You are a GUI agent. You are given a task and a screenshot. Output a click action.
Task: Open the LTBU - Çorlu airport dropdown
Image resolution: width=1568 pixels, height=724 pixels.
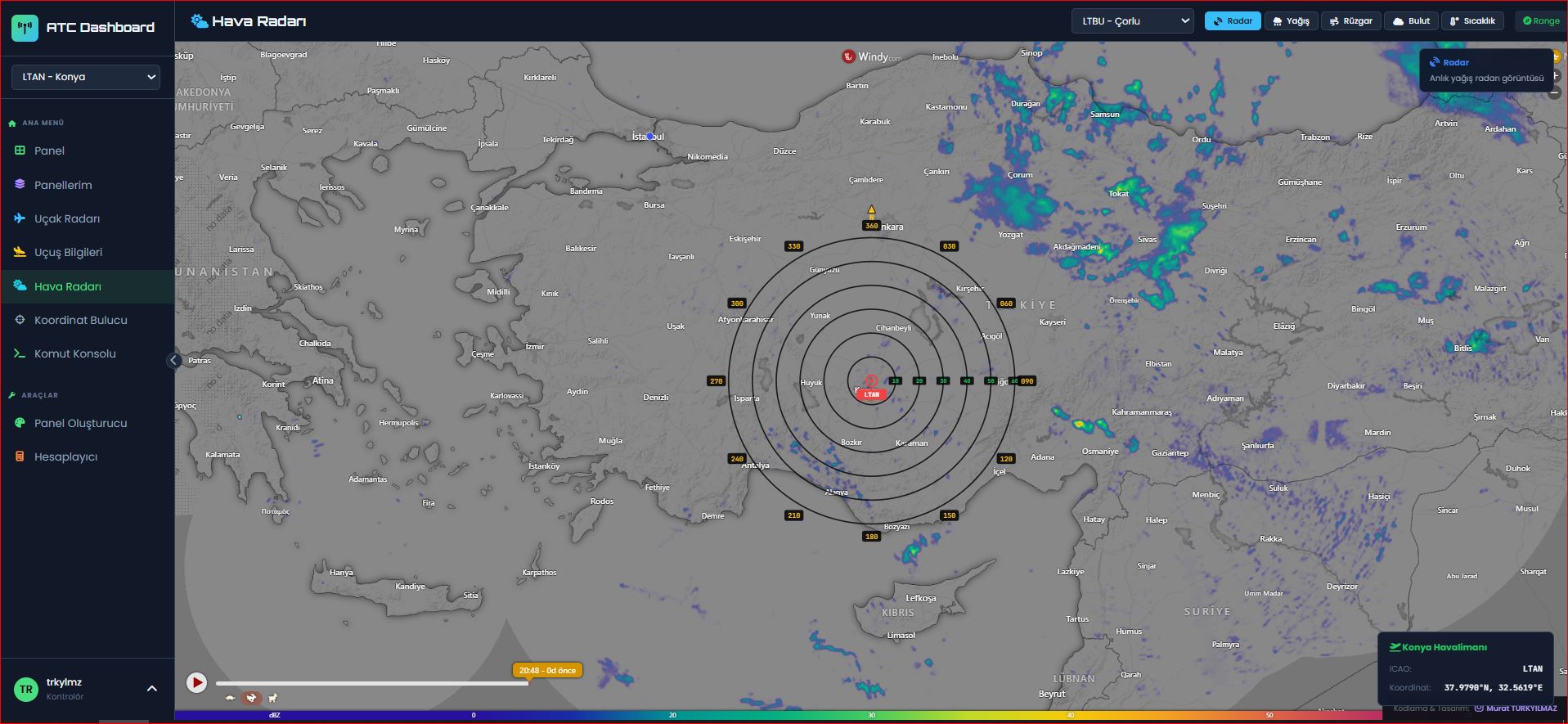coord(1133,21)
